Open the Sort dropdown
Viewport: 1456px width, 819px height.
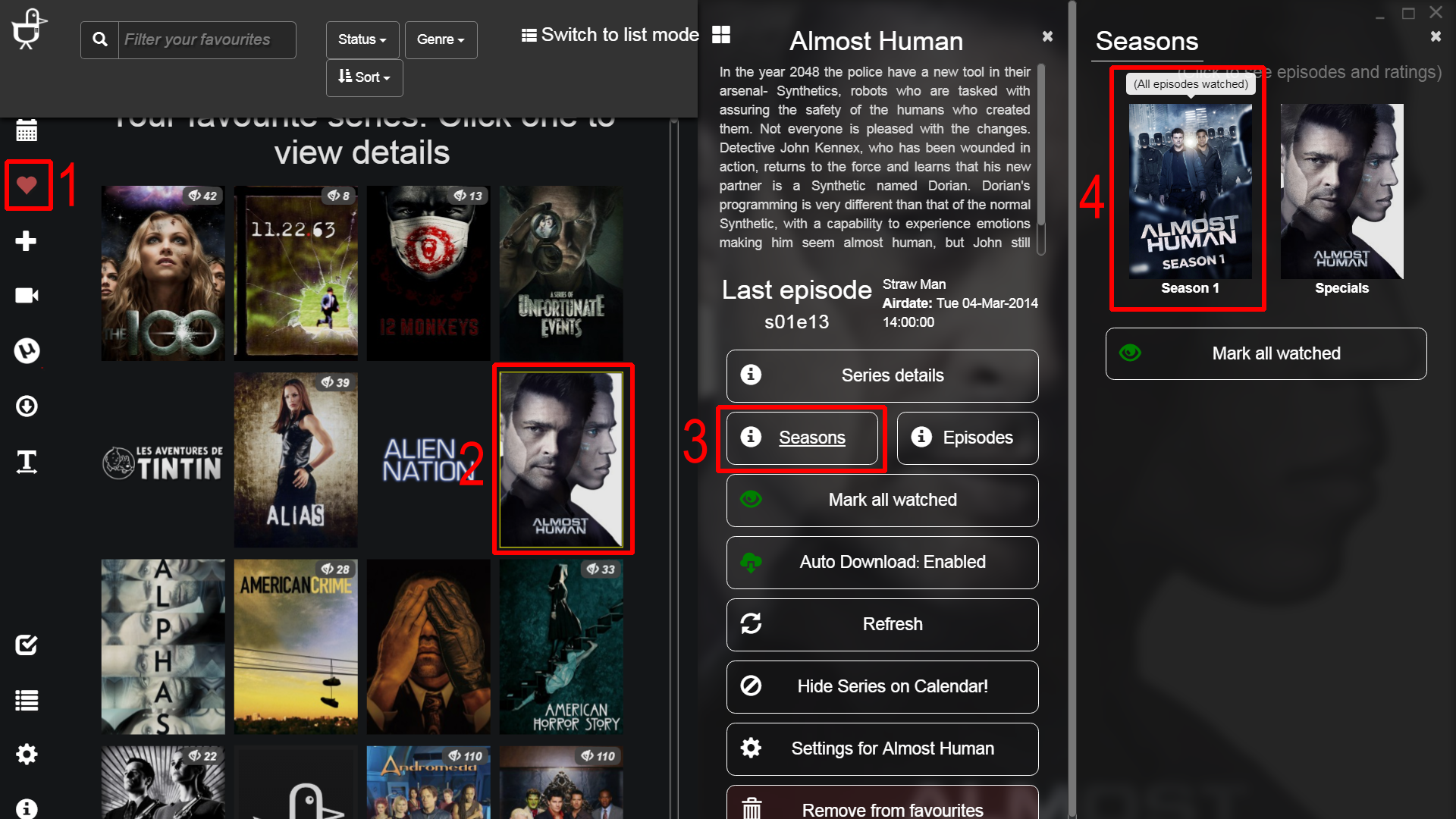point(364,77)
